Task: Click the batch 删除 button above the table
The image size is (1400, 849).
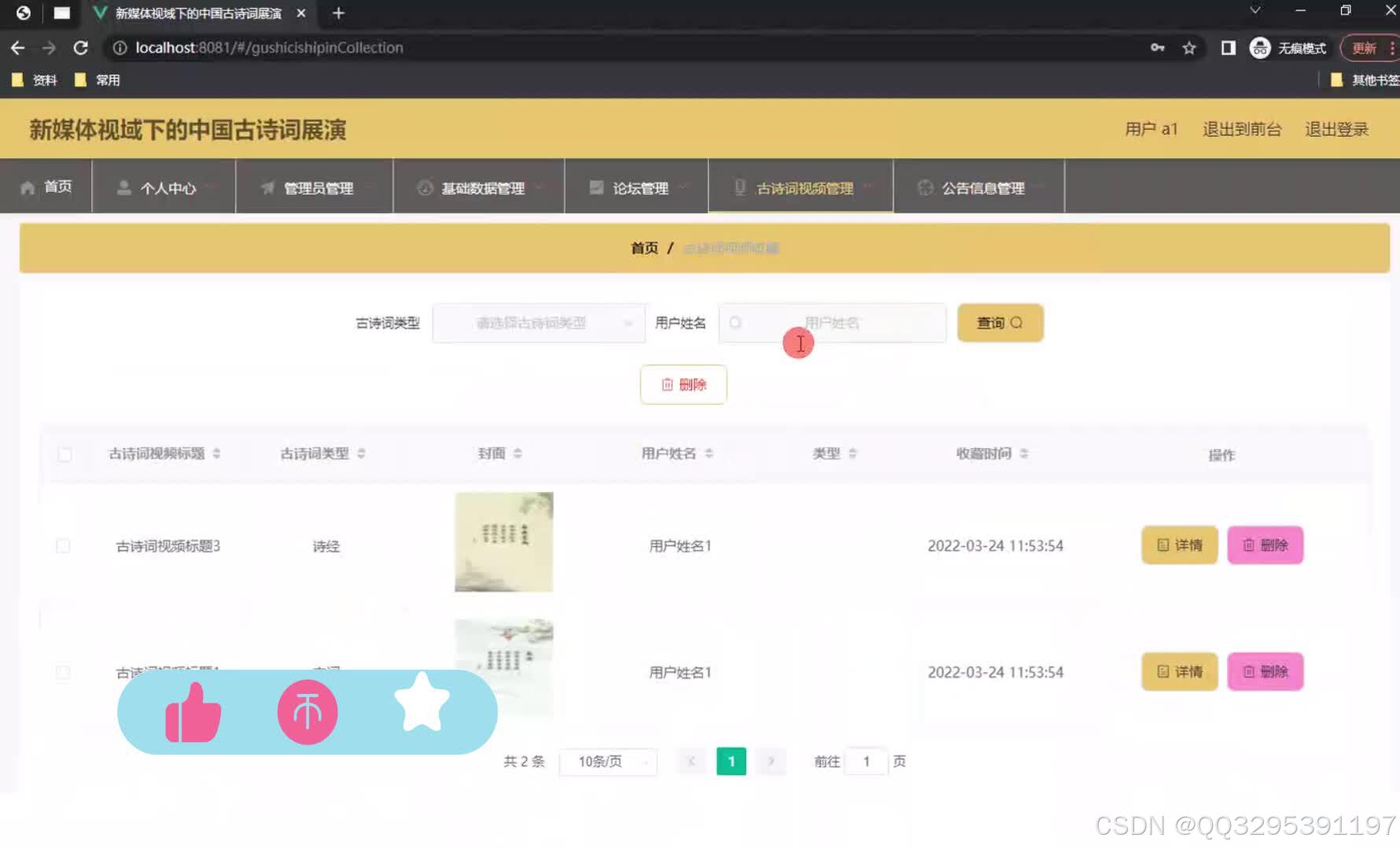Action: coord(683,384)
